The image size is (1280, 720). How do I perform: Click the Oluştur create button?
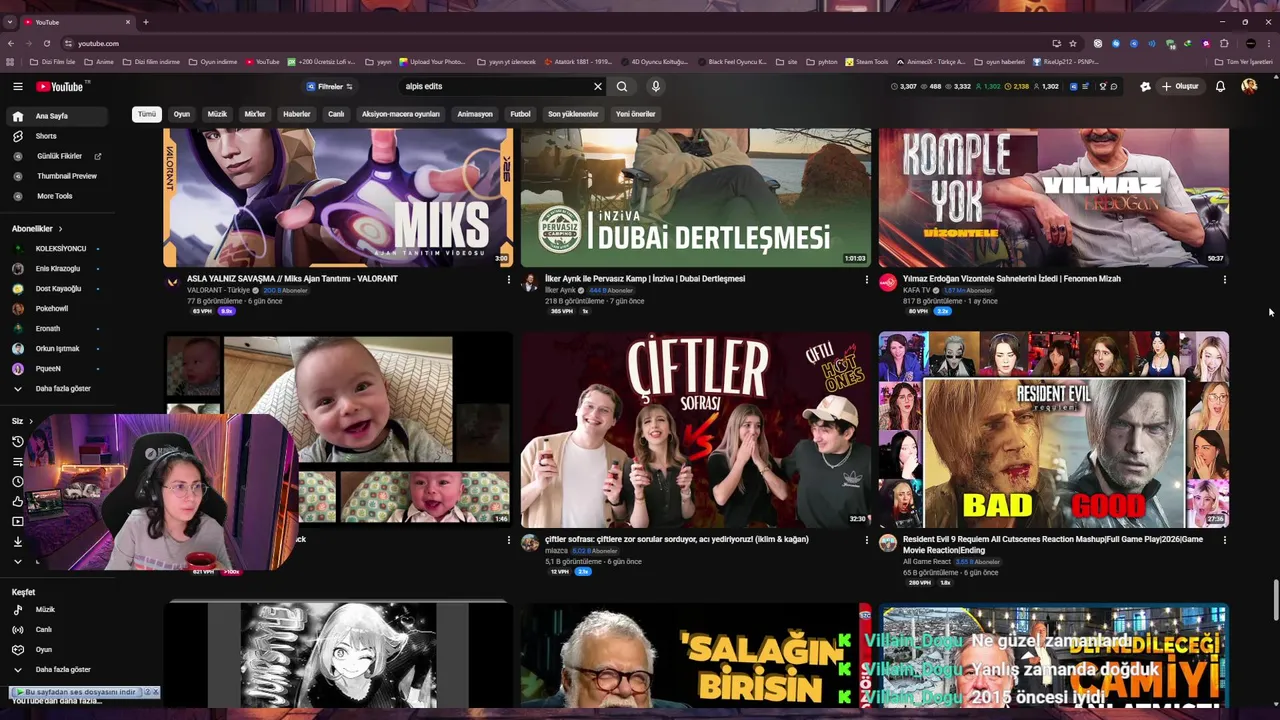1180,87
